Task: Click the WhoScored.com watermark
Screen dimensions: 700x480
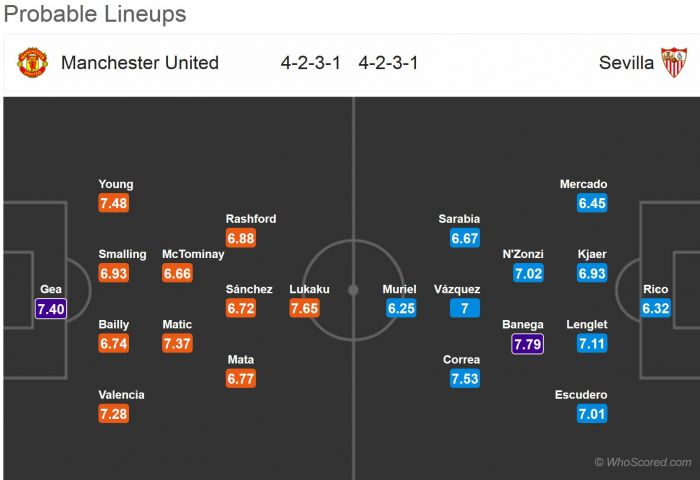Action: (x=643, y=462)
